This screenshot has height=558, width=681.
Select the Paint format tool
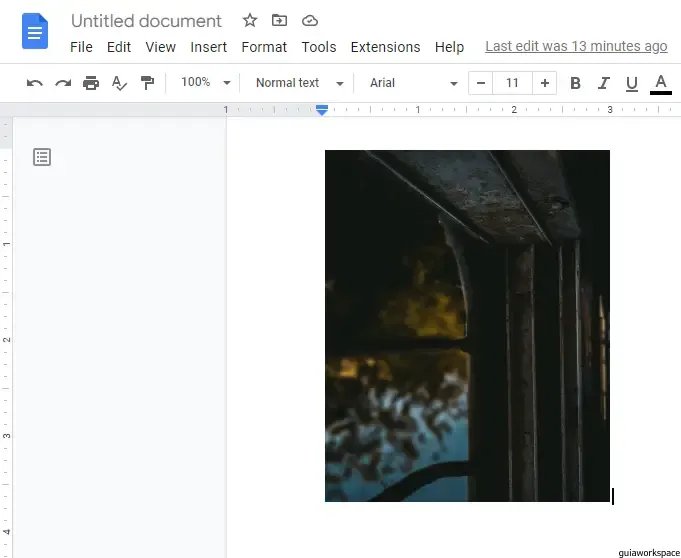click(147, 83)
